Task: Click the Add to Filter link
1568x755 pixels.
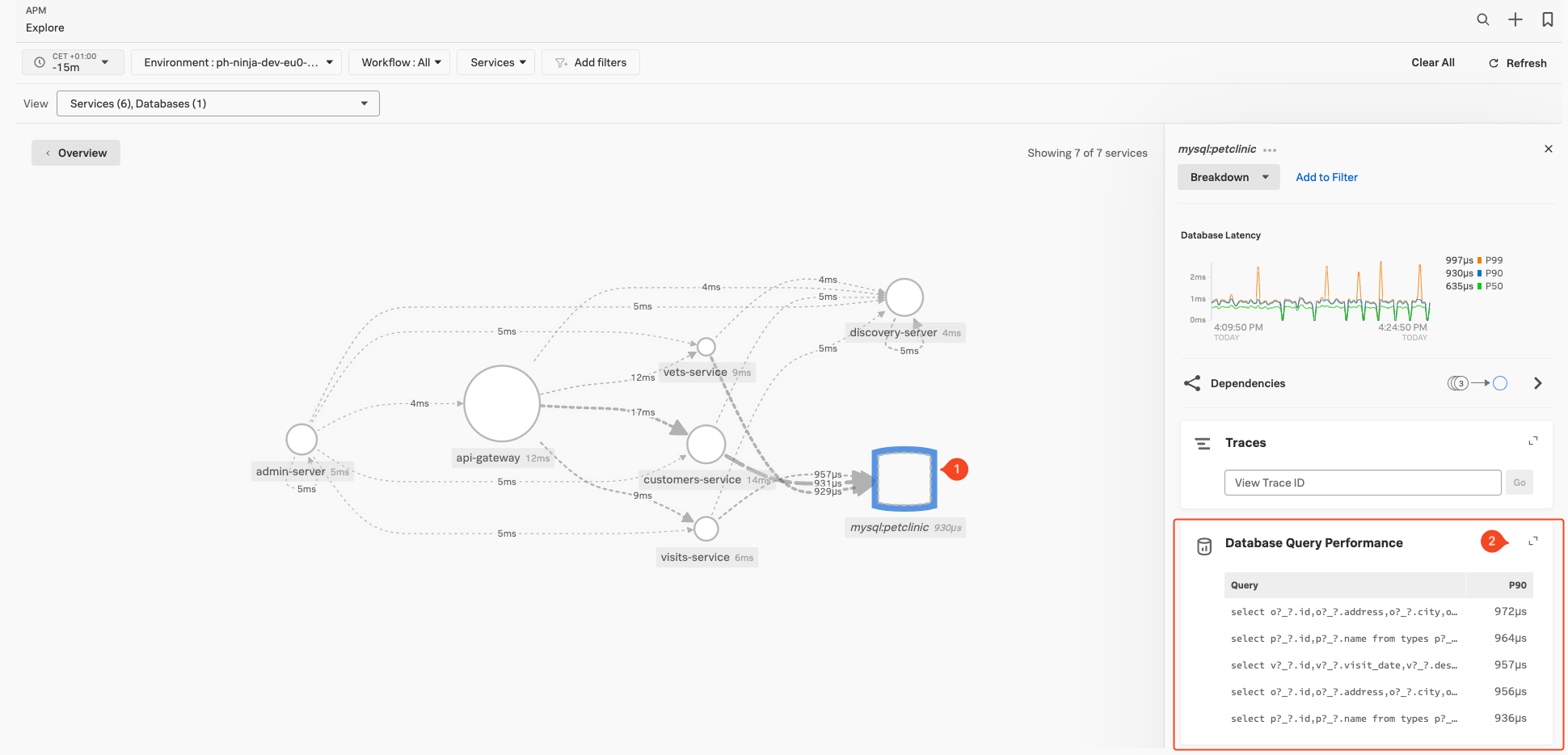Action: coord(1326,177)
